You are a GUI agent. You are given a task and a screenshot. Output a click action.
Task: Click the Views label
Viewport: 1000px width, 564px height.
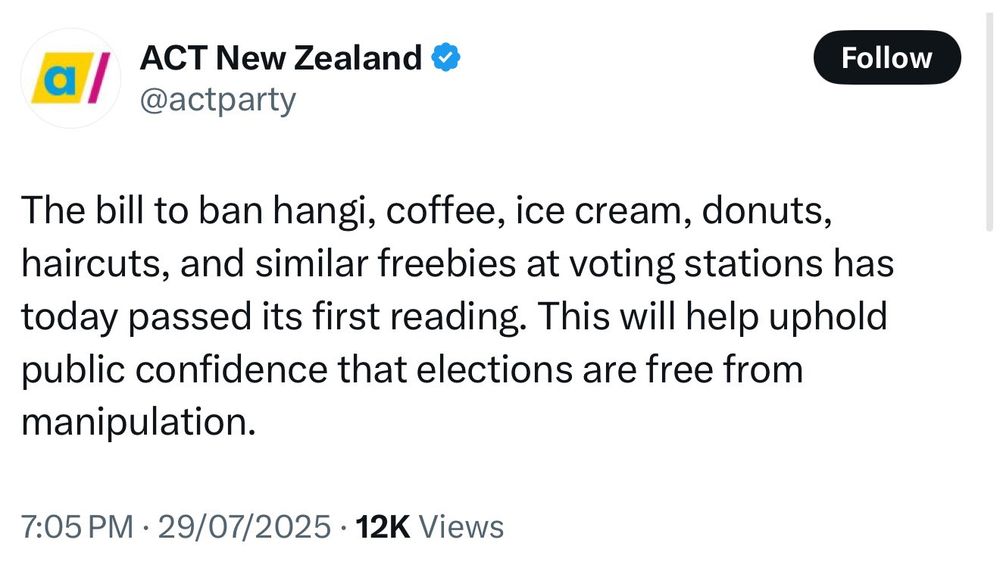pyautogui.click(x=461, y=527)
